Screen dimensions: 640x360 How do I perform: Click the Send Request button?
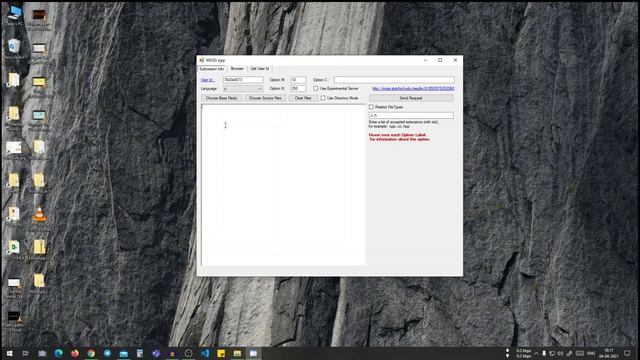pyautogui.click(x=411, y=98)
